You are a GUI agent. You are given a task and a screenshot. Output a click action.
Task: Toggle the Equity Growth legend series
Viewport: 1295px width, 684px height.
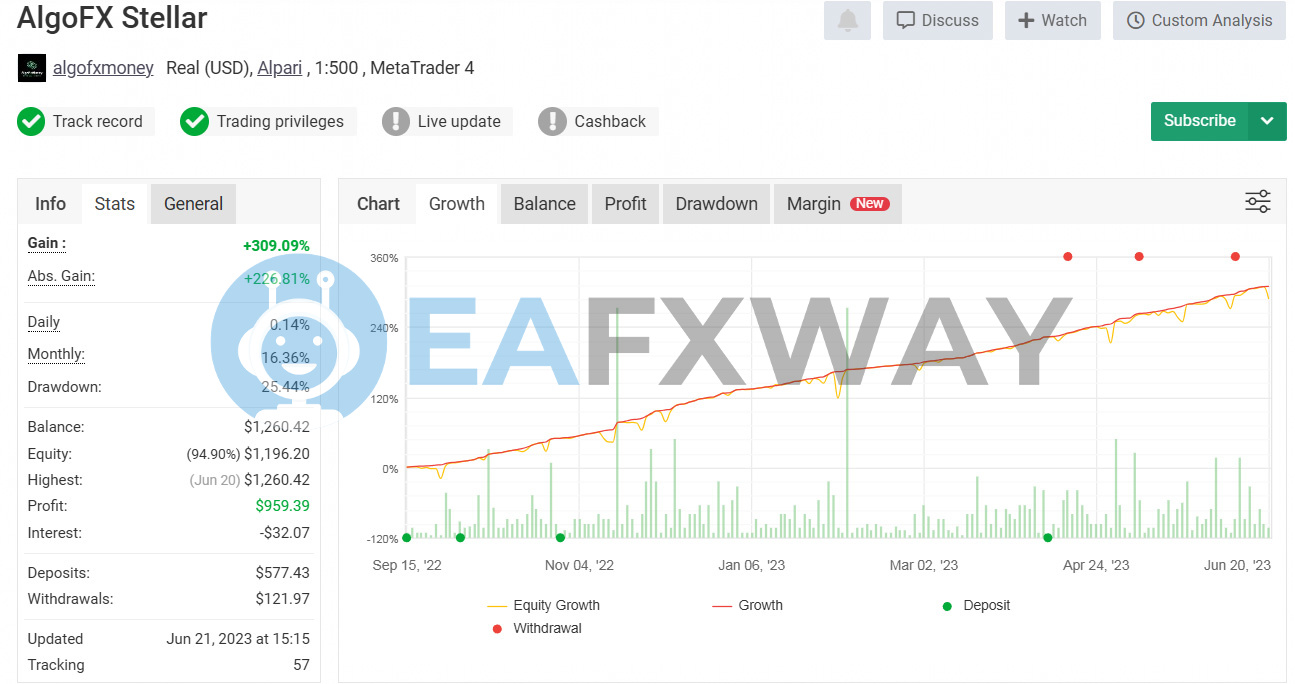[544, 605]
